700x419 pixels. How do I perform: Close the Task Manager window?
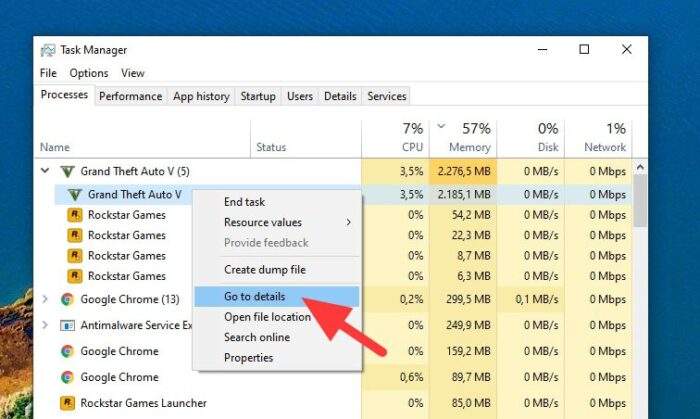coord(626,50)
